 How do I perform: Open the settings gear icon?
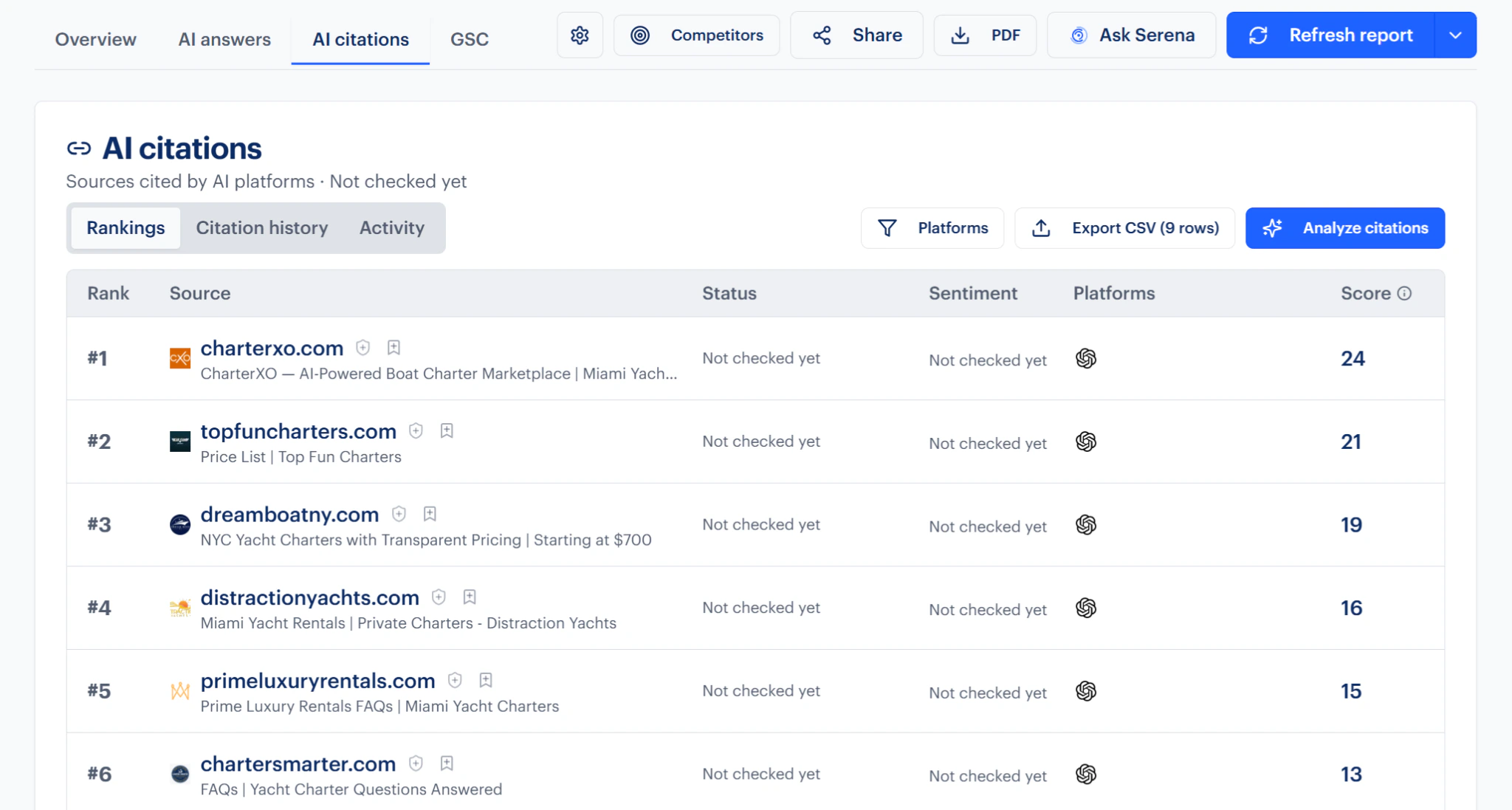[580, 35]
